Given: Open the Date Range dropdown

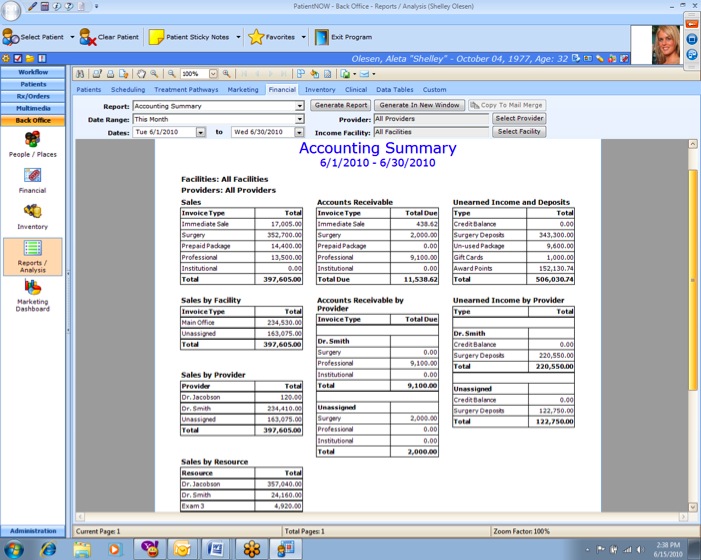Looking at the screenshot, I should [300, 119].
